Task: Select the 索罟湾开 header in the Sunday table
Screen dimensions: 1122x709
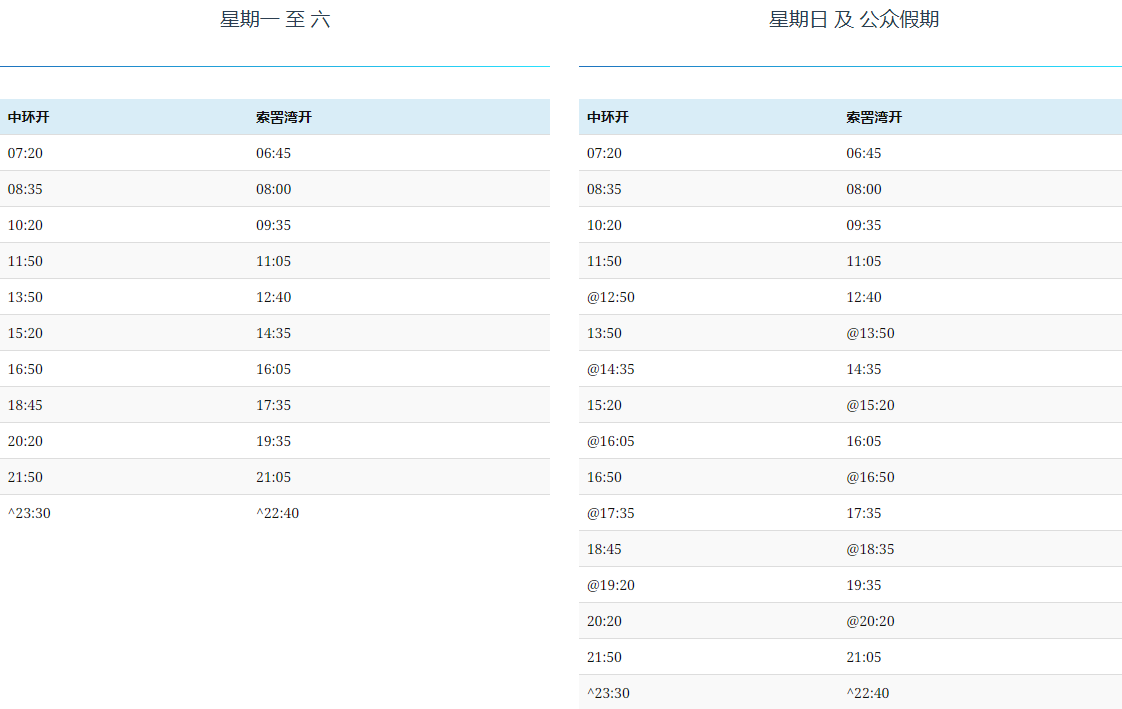Action: point(874,117)
